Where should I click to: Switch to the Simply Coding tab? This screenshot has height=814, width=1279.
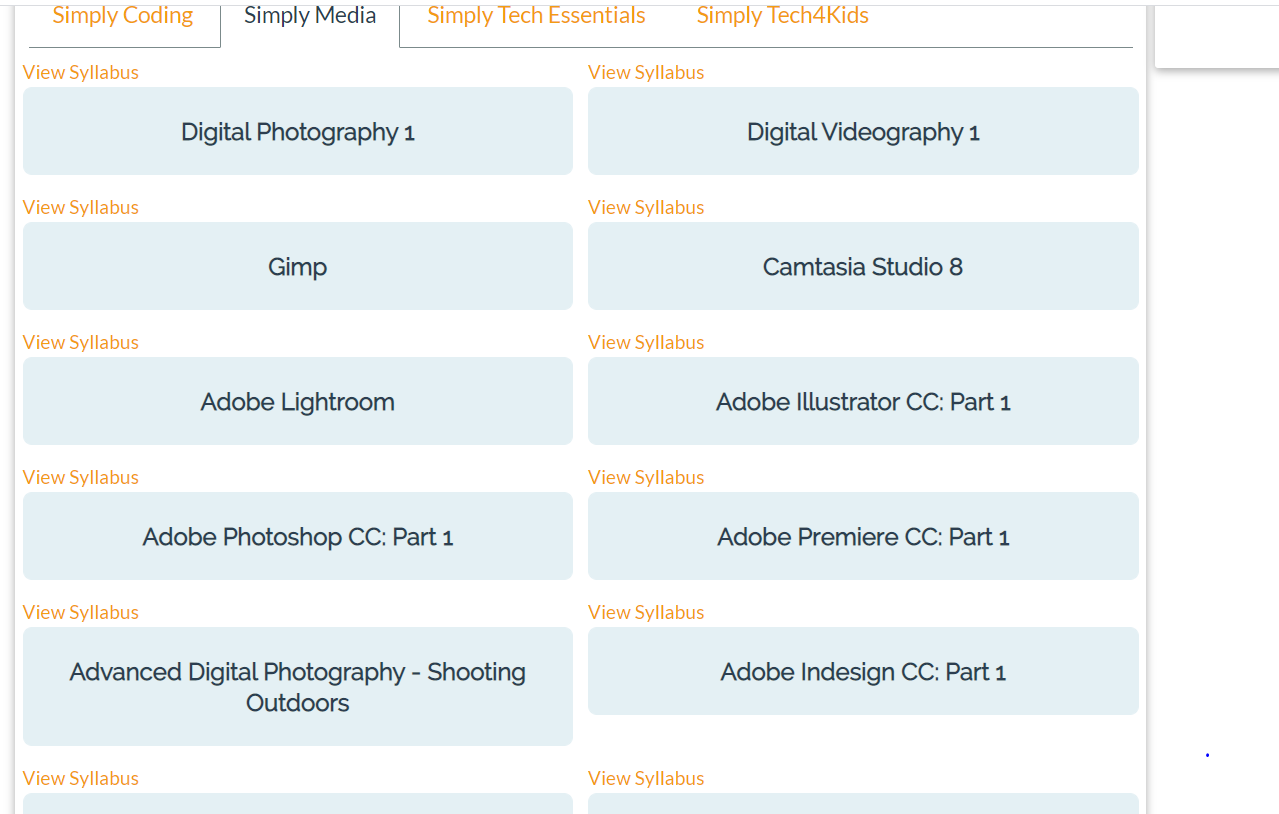pyautogui.click(x=123, y=16)
